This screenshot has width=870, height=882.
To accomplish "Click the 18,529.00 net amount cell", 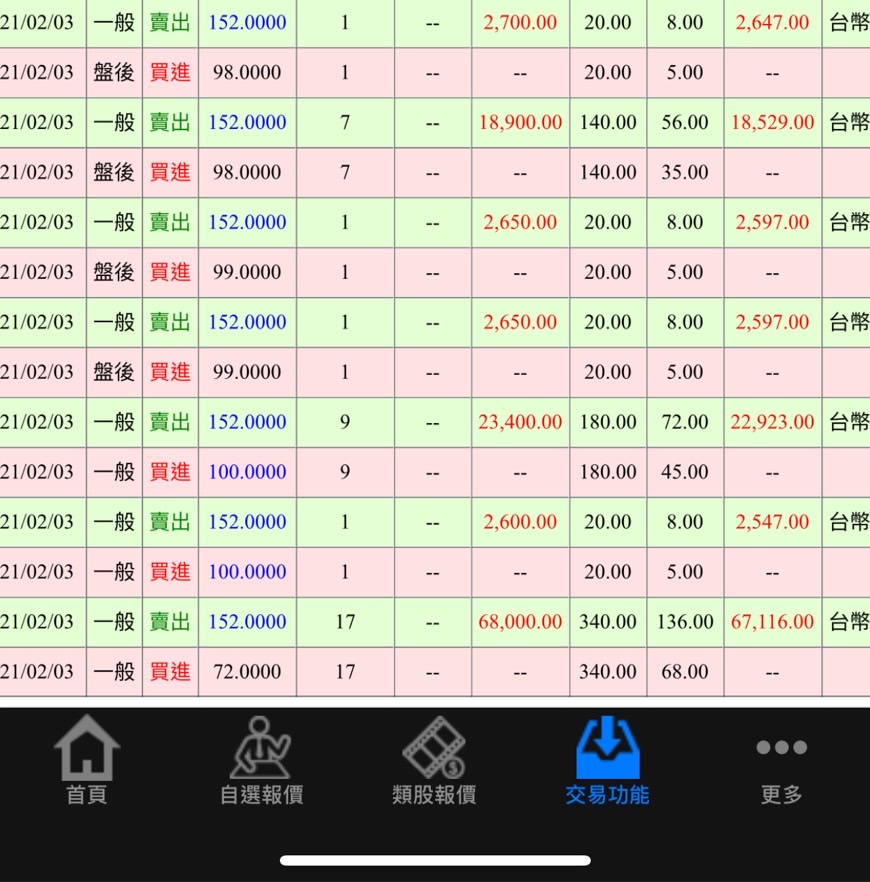I will click(x=772, y=122).
